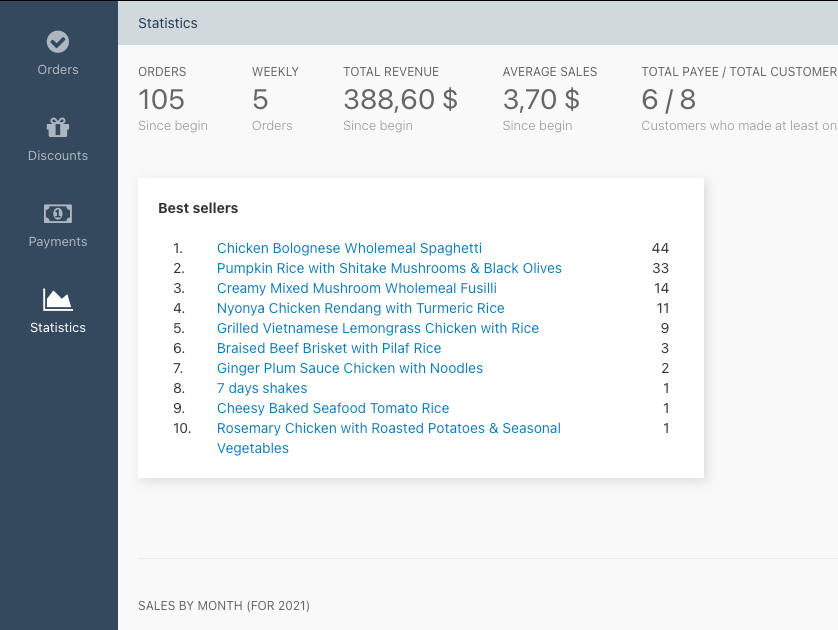This screenshot has width=838, height=630.
Task: Open Cheesy Baked Seafood Tomato Rice link
Action: tap(332, 408)
